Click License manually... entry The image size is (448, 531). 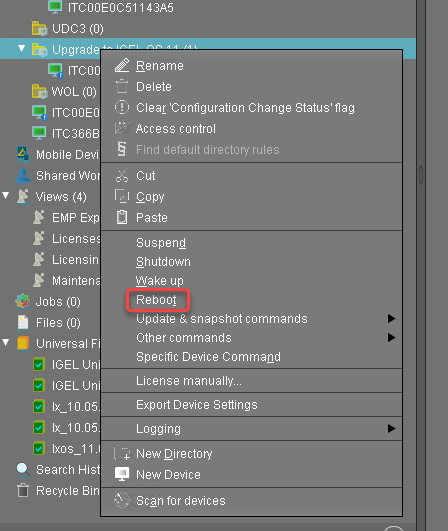pyautogui.click(x=189, y=381)
